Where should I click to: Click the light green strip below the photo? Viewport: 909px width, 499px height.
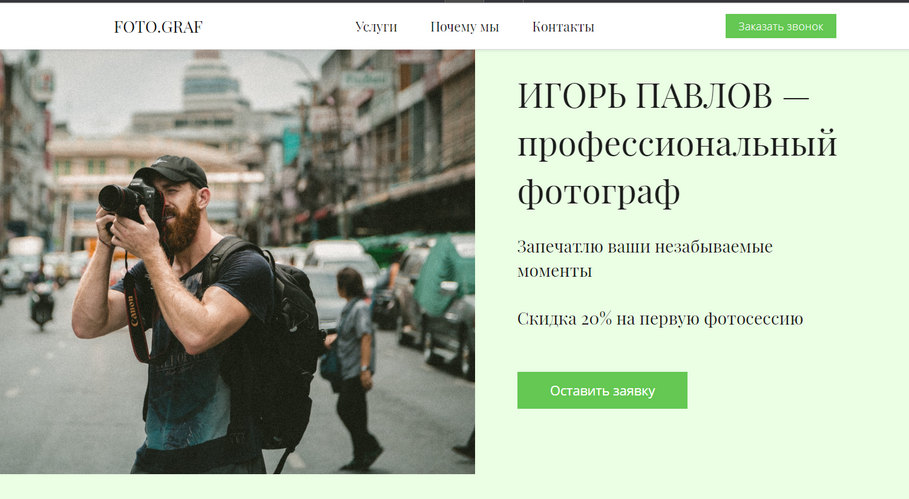454,486
